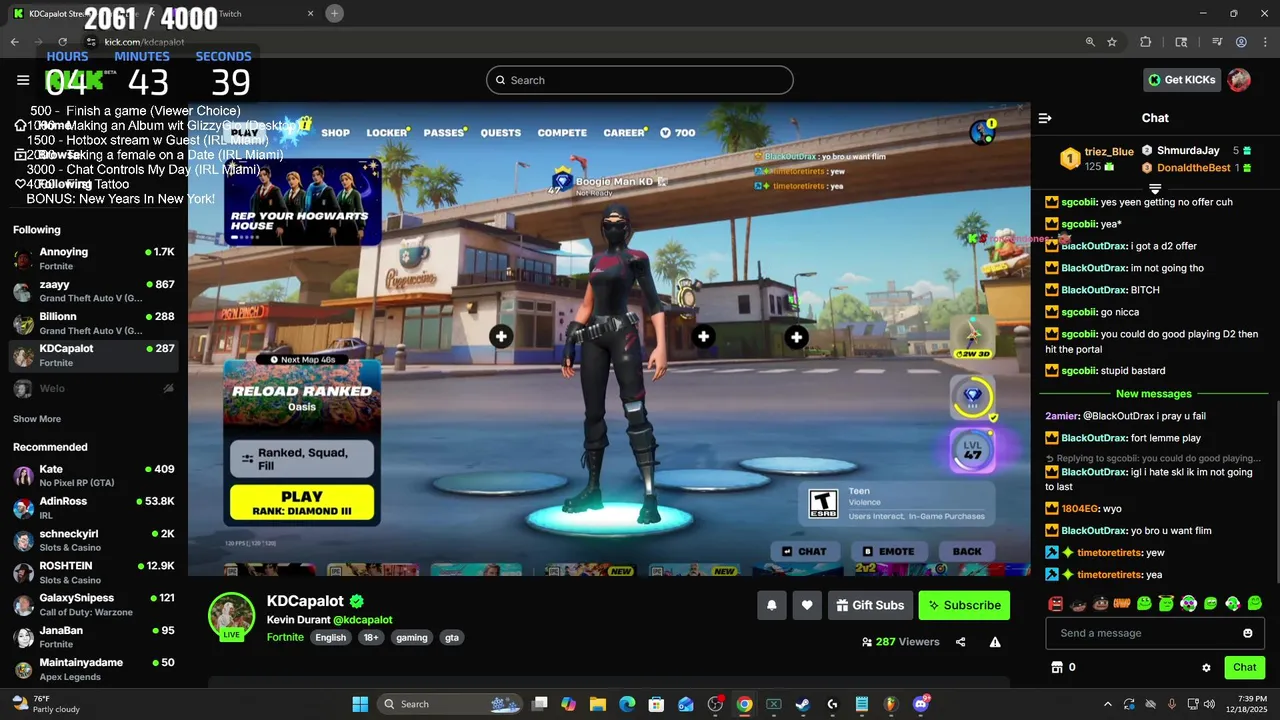Open Chrome three-dot menu
Image resolution: width=1280 pixels, height=720 pixels.
[1265, 42]
